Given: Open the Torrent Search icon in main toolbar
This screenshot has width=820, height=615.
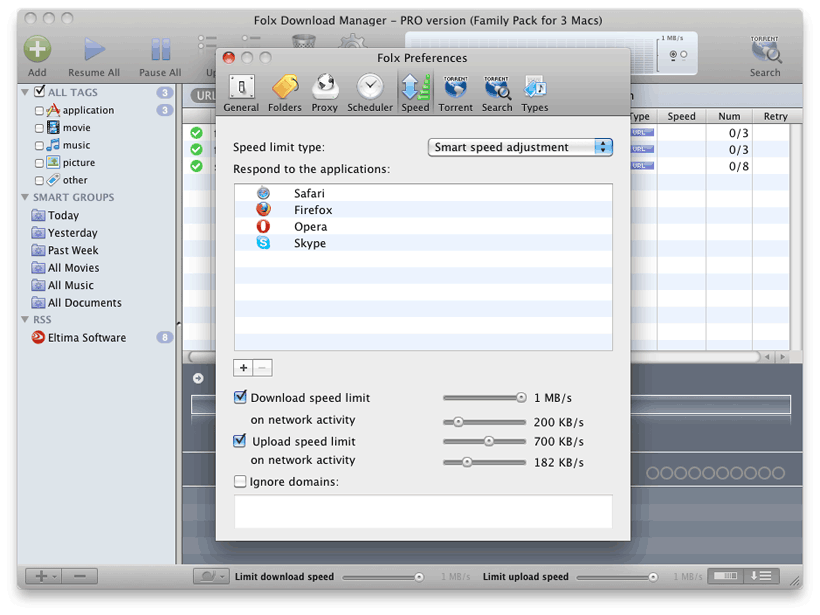Looking at the screenshot, I should [x=765, y=50].
